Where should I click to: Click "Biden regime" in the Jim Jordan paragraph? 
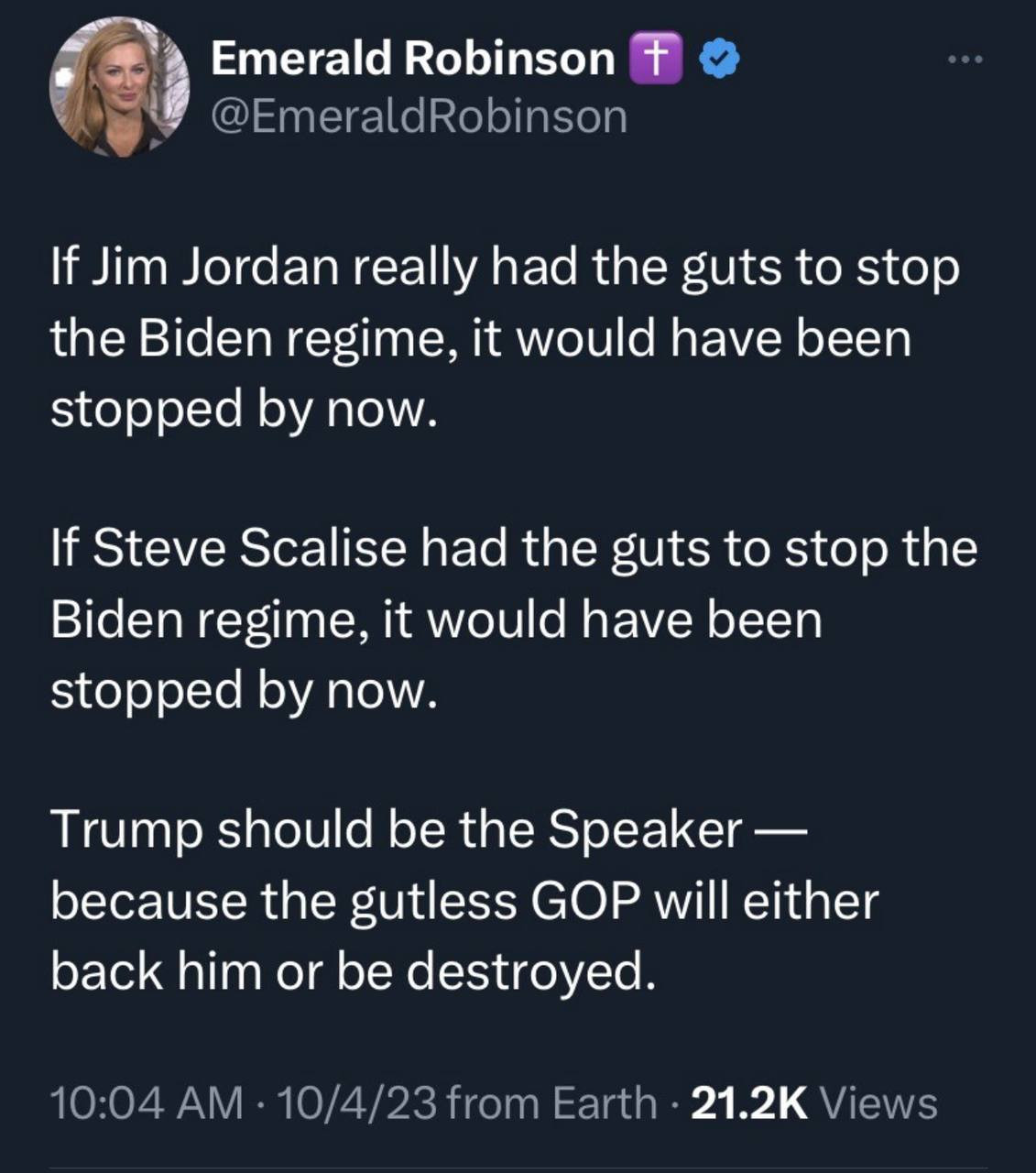(298, 338)
